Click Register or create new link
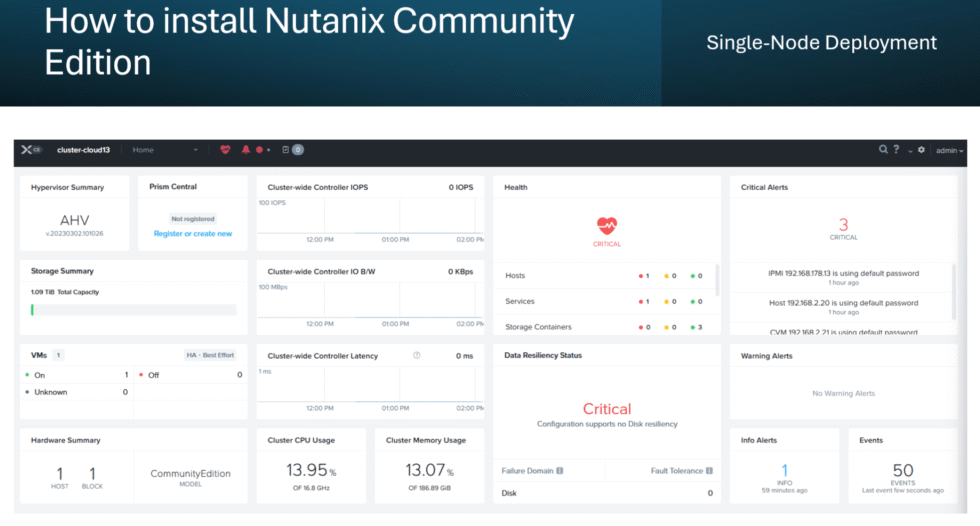 (192, 234)
